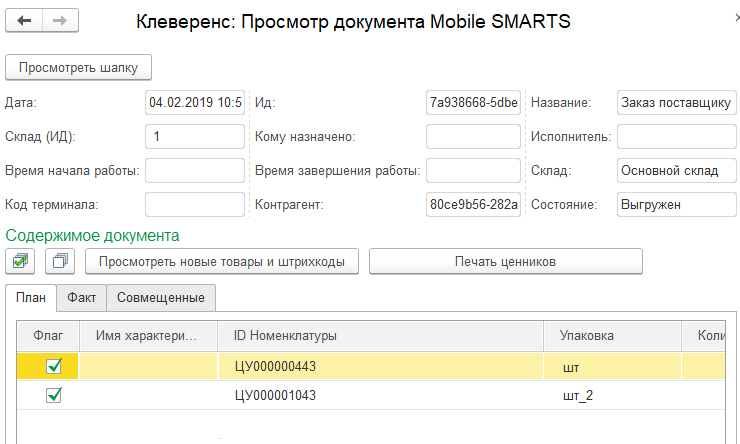Click the check-all rows icon button
This screenshot has height=444, width=740.
pyautogui.click(x=20, y=261)
